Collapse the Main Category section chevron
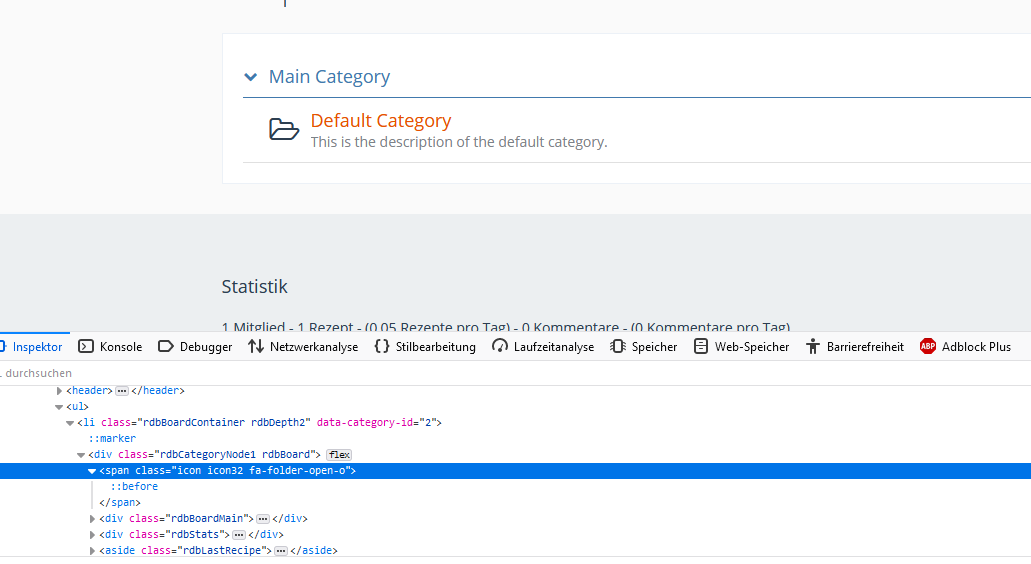Screen dimensions: 1031x564 tap(250, 77)
